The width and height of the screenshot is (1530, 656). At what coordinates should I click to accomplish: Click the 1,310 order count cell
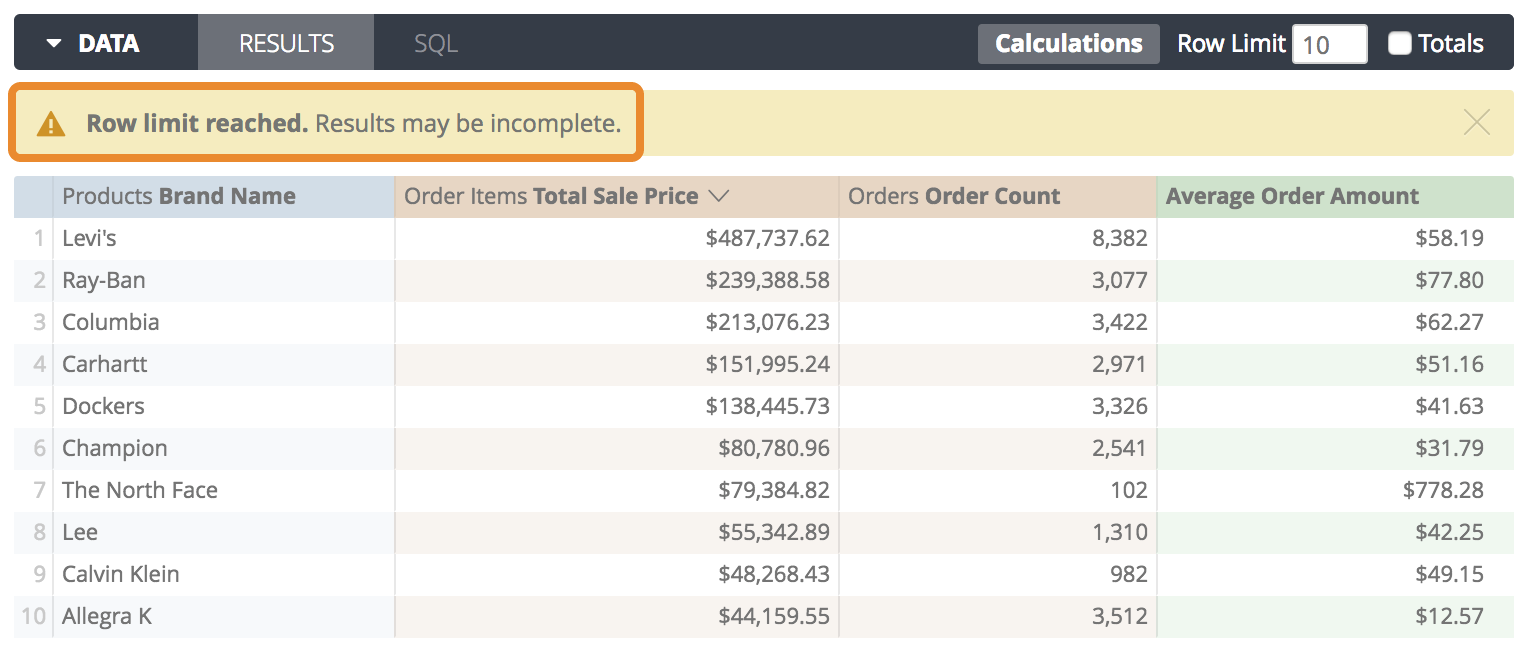coord(997,532)
